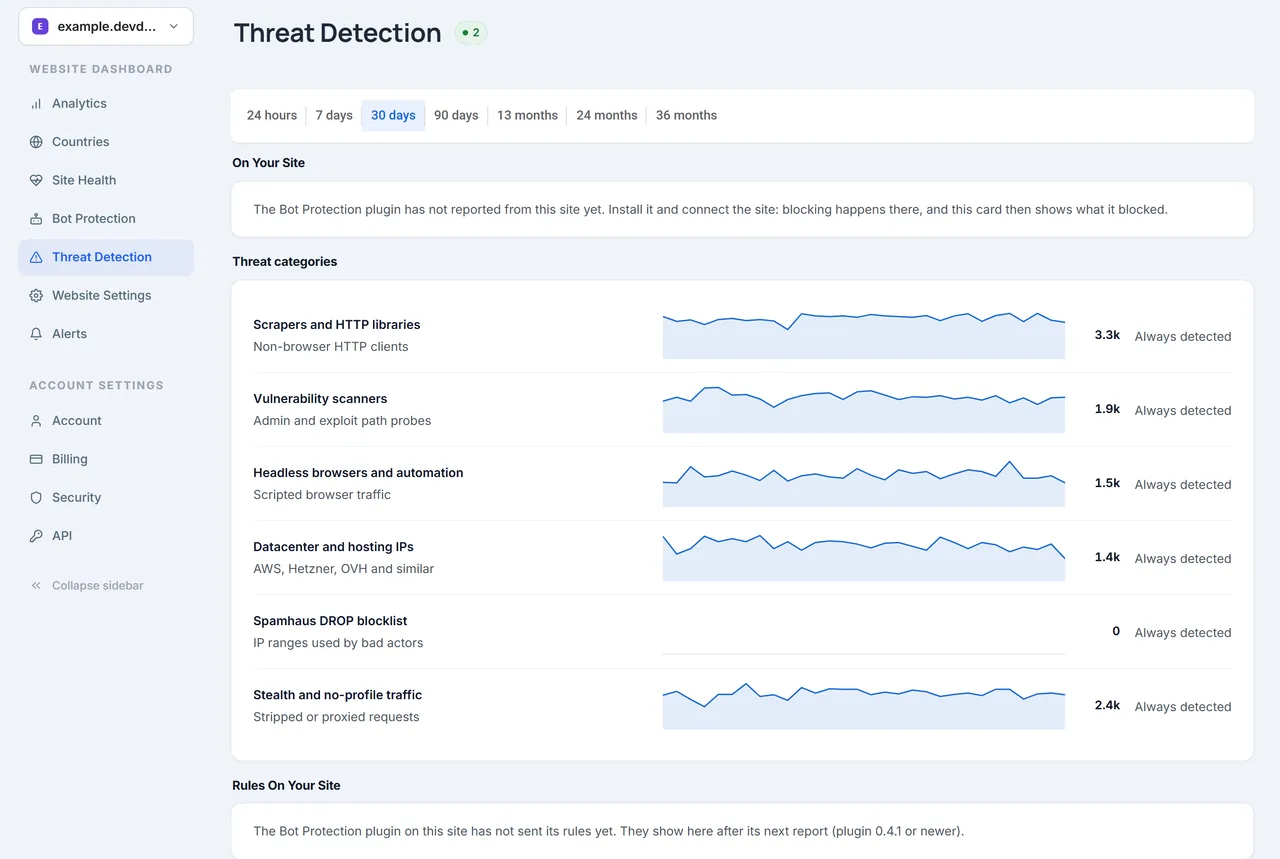Click the Analytics bar chart icon
Screen dimensions: 1280x859
36,104
